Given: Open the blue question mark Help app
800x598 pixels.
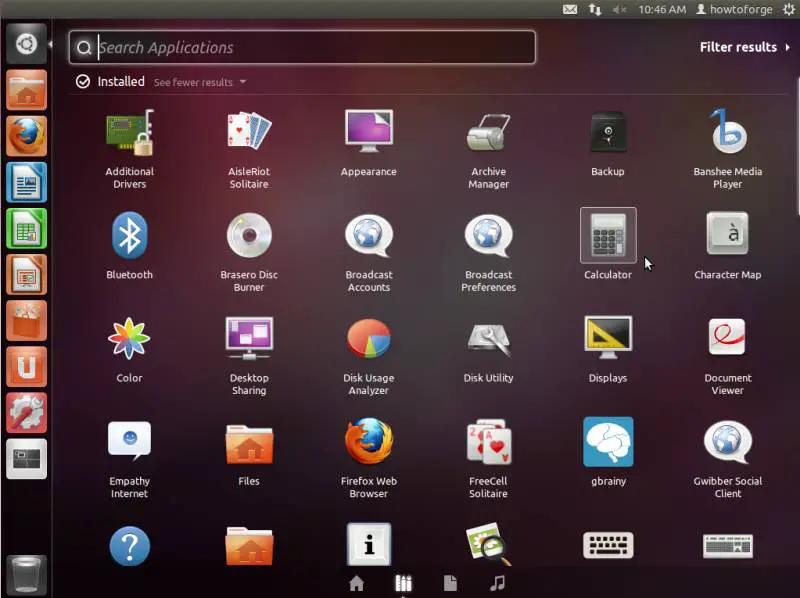Looking at the screenshot, I should coord(130,546).
